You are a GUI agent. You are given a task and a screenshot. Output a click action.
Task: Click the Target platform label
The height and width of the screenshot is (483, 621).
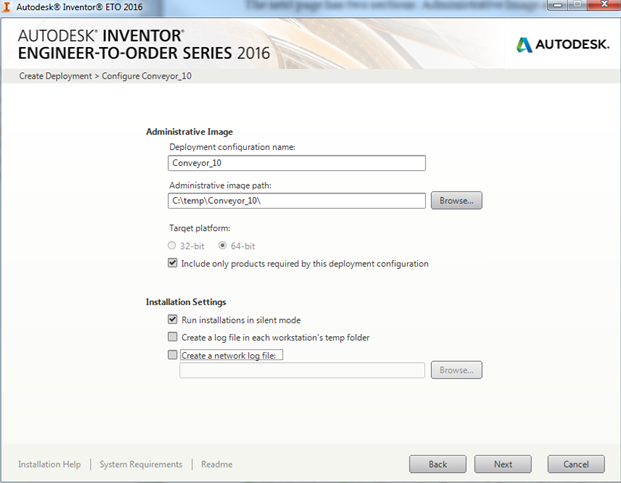coord(200,228)
